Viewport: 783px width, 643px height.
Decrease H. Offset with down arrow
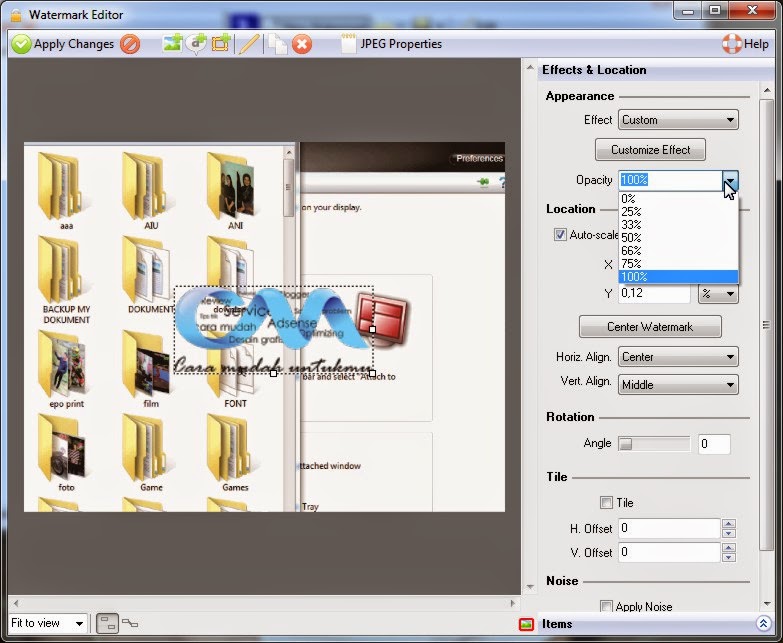click(x=729, y=533)
